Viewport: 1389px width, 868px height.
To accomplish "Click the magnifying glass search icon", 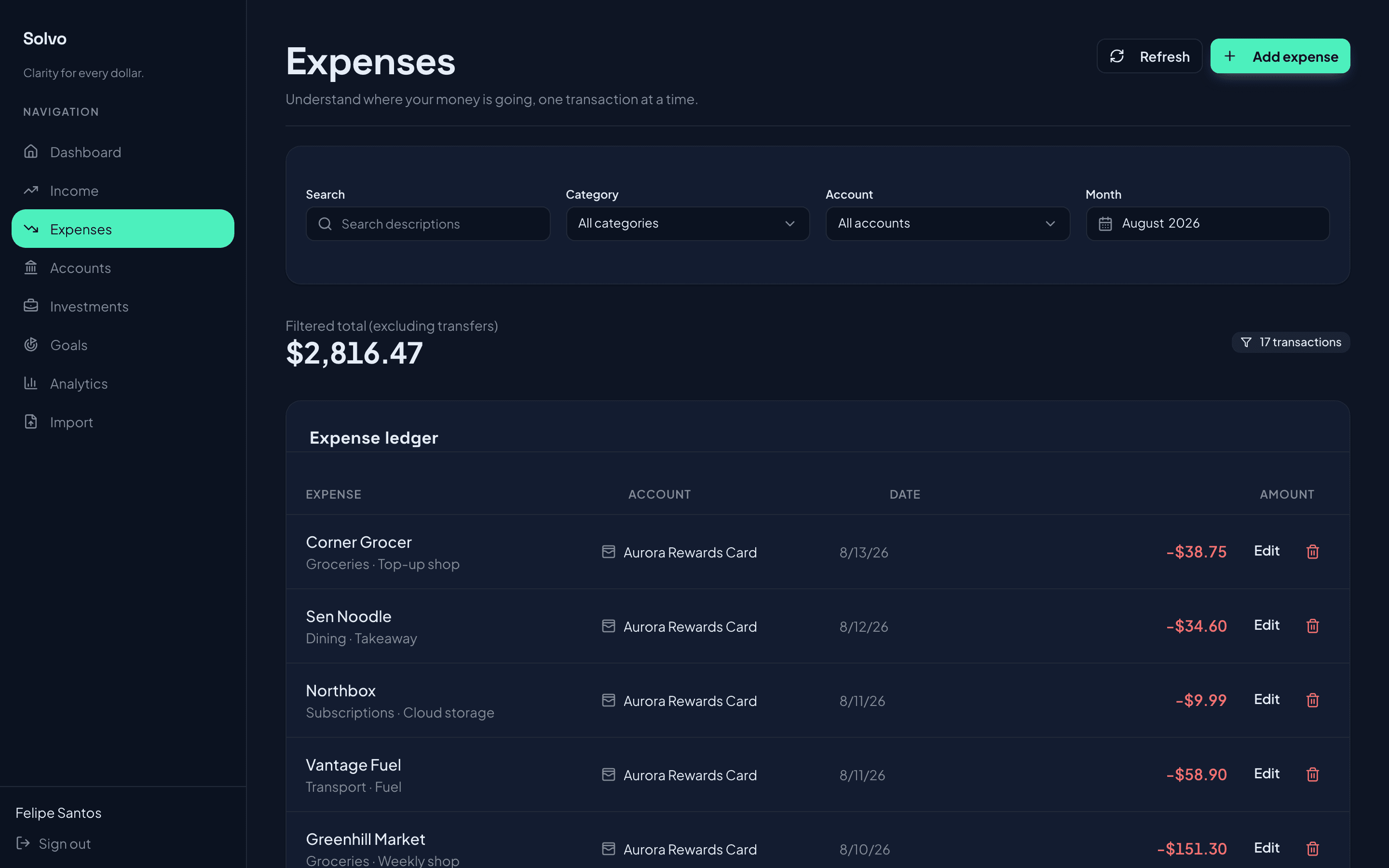I will 325,224.
